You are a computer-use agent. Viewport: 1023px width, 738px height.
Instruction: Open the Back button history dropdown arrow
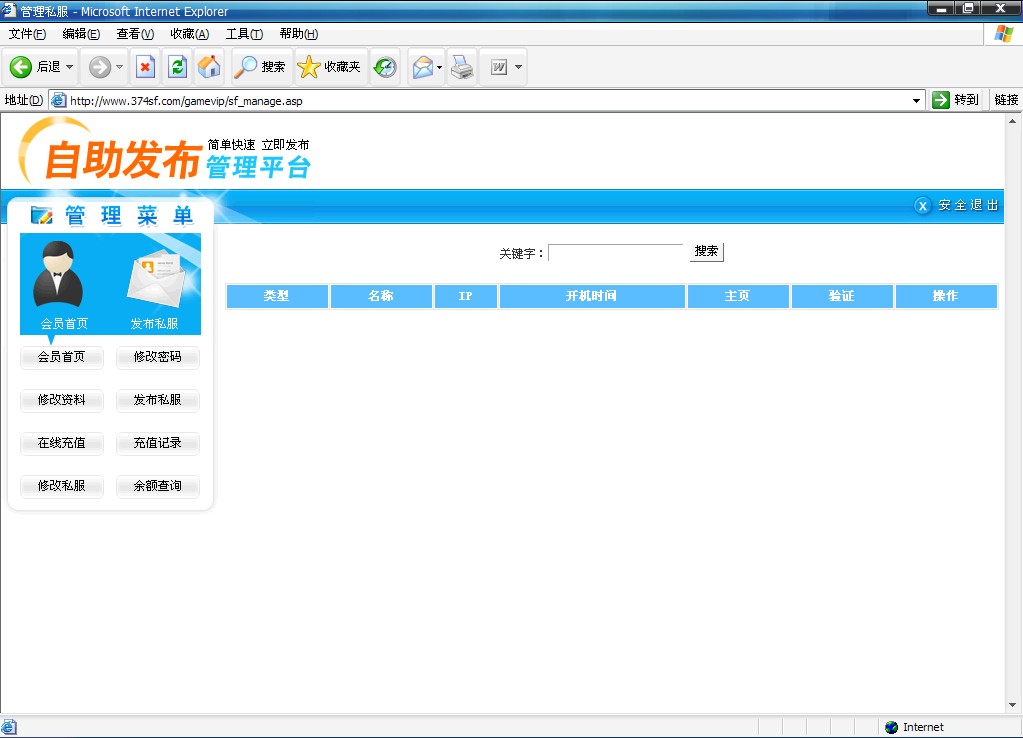[70, 67]
